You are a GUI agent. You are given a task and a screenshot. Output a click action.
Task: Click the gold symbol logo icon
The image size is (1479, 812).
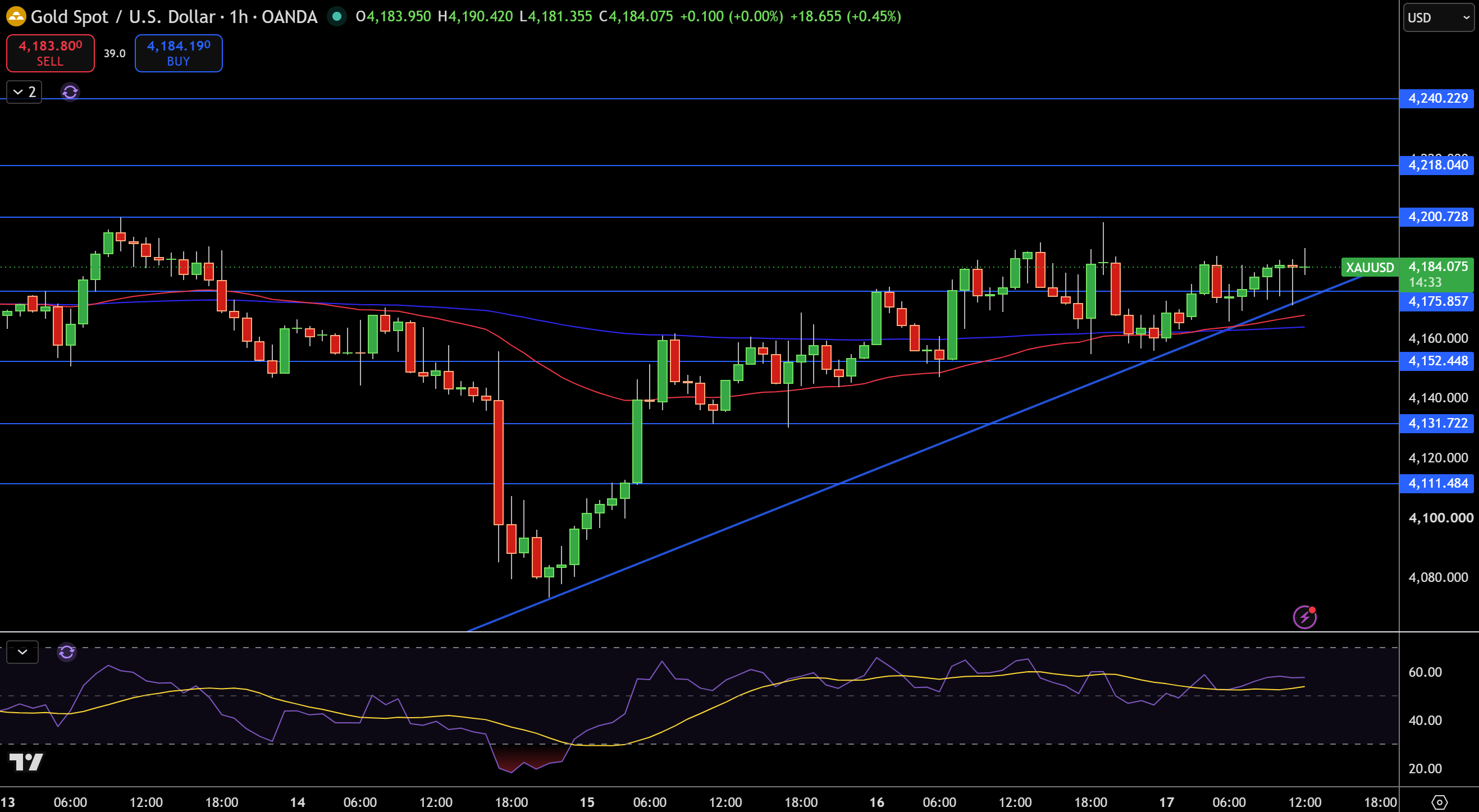point(16,16)
